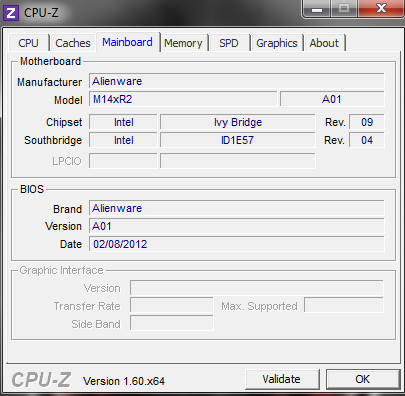Image resolution: width=405 pixels, height=396 pixels.
Task: Open the SPD tab
Action: (x=229, y=43)
